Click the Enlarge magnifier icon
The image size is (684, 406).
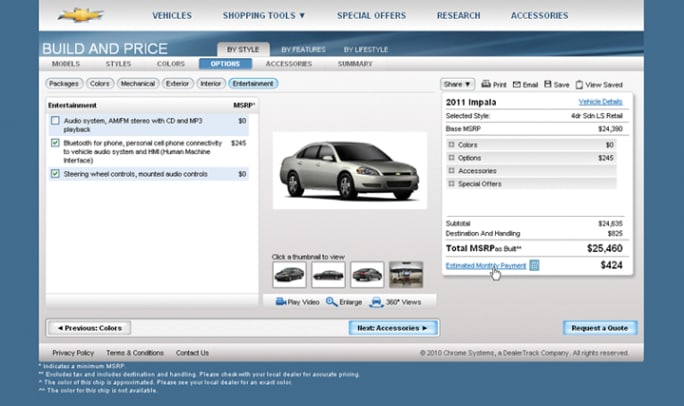331,301
